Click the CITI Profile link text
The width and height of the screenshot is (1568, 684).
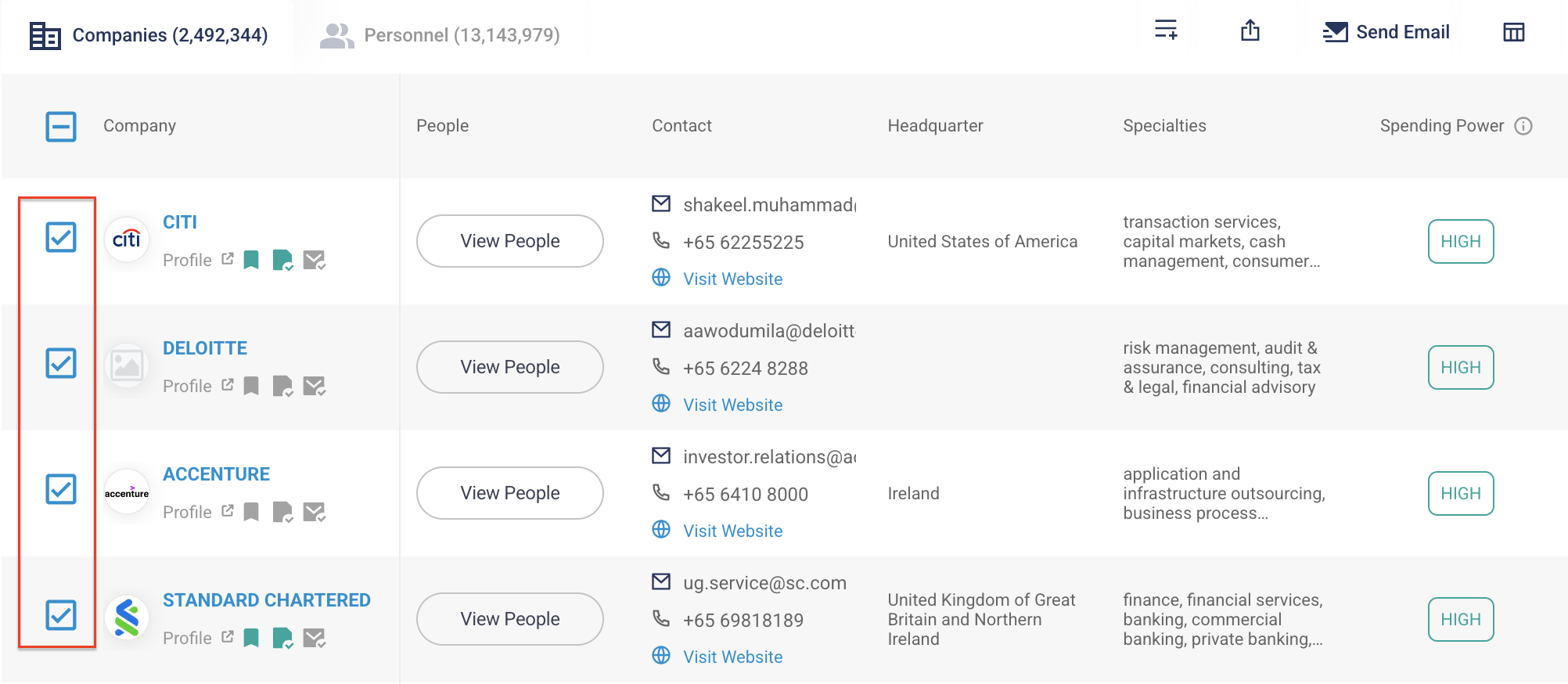click(x=187, y=261)
